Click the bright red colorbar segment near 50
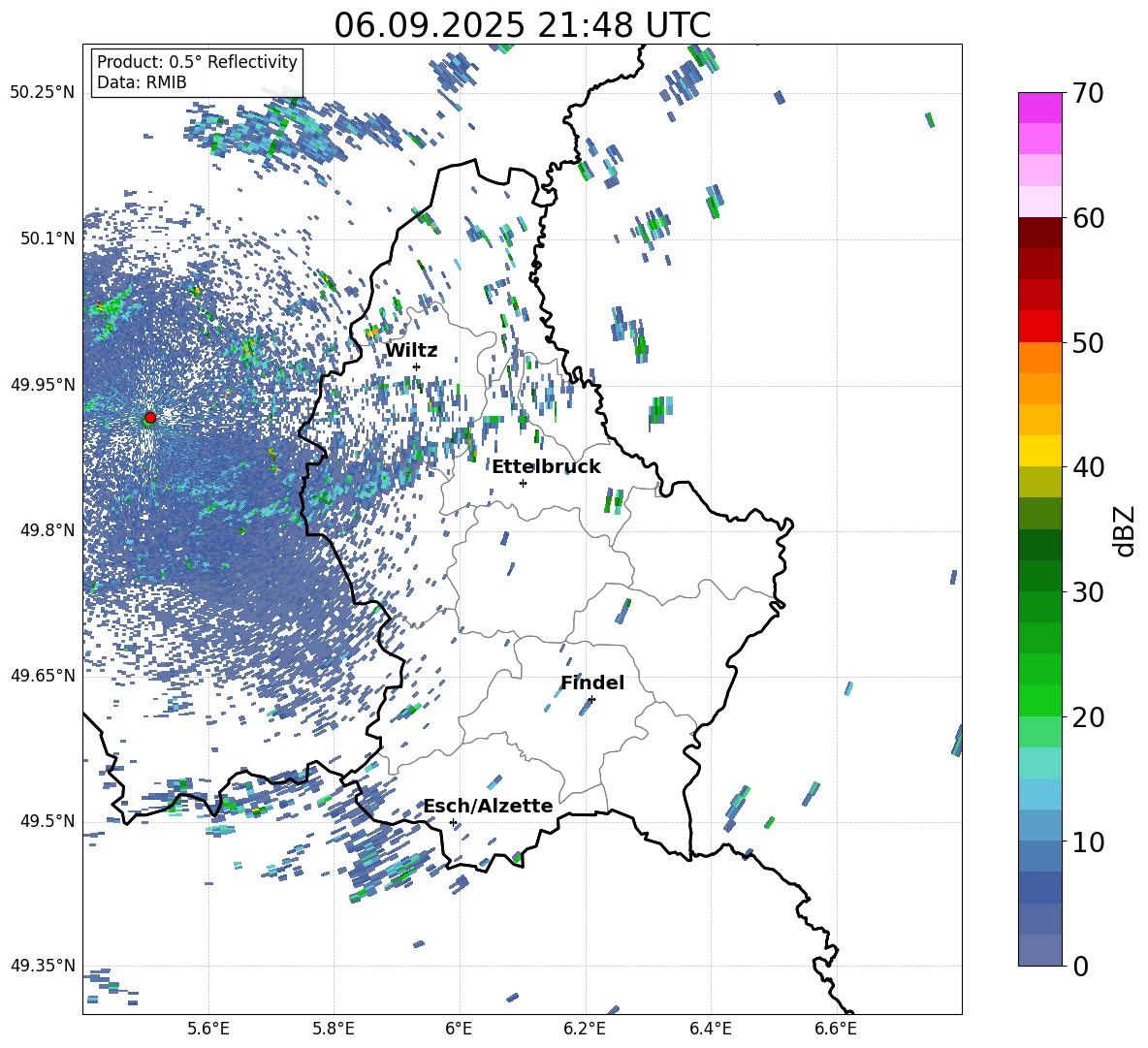 pos(1039,327)
